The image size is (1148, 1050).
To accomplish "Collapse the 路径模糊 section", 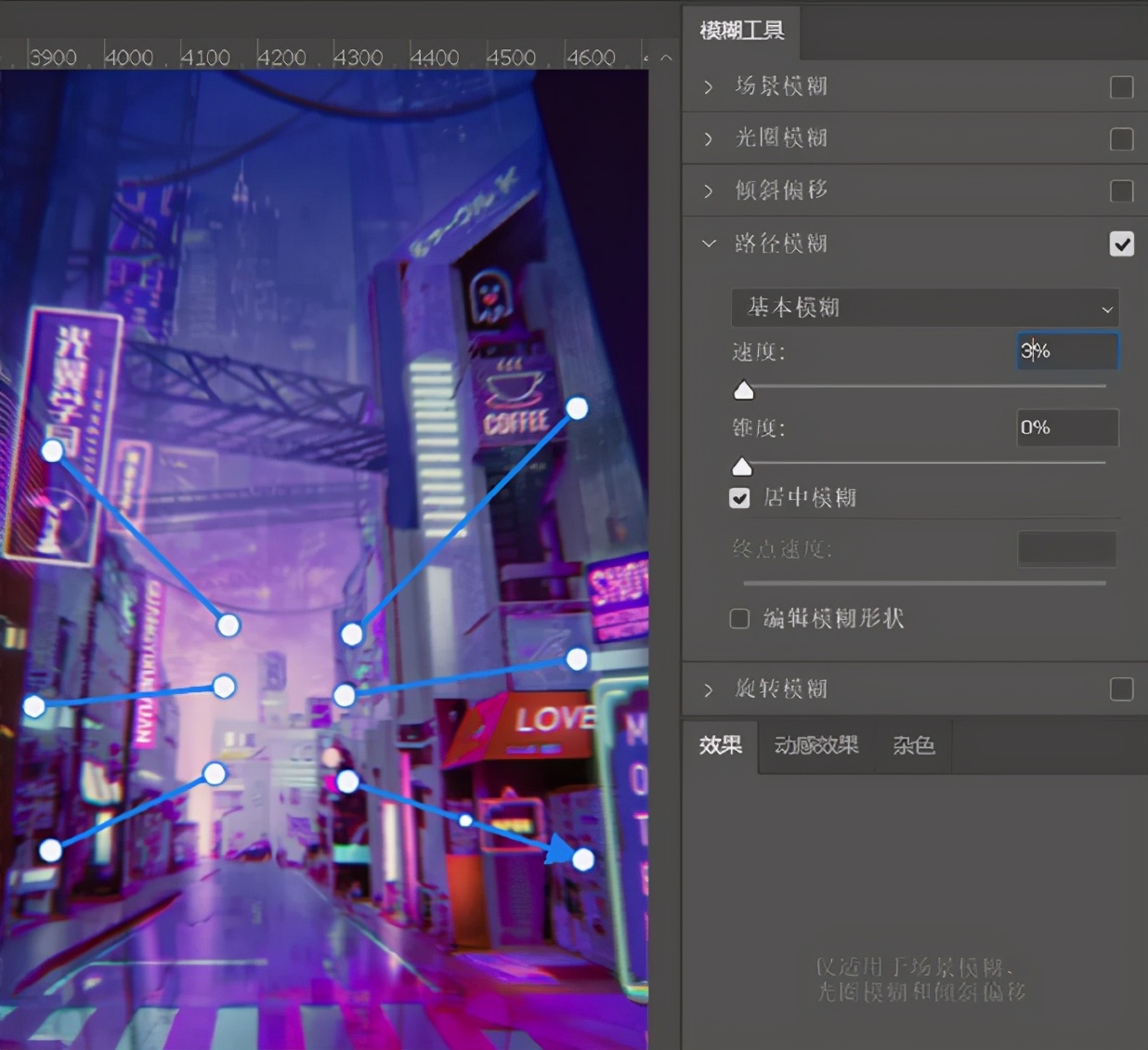I will point(709,243).
